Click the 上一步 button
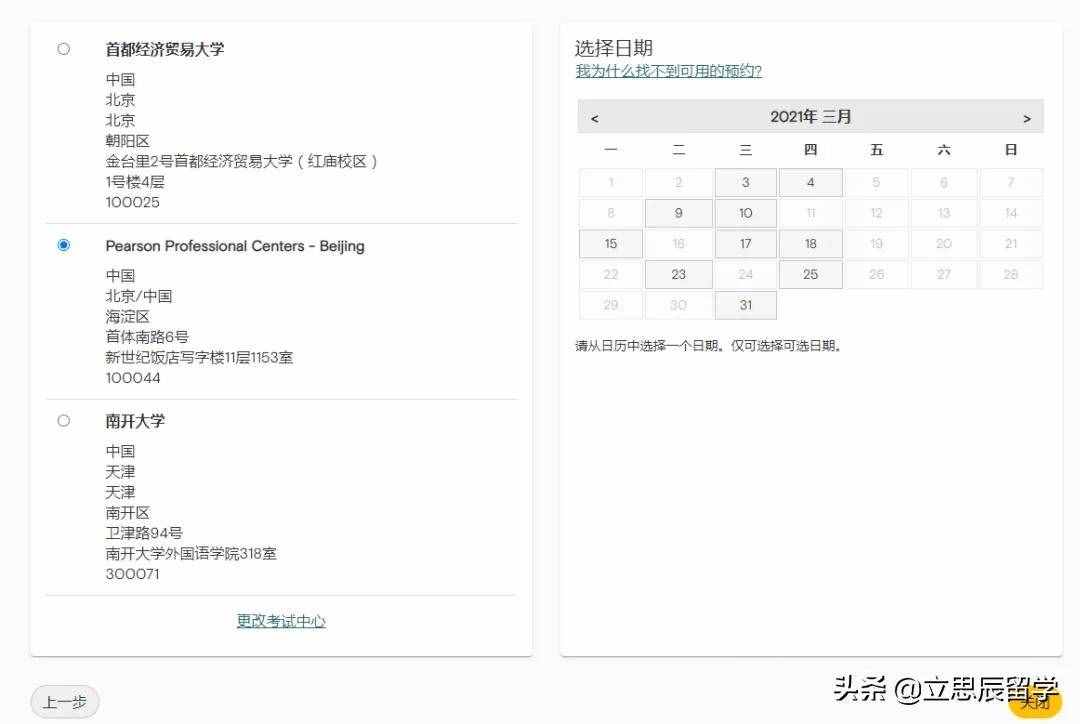Image resolution: width=1080 pixels, height=724 pixels. click(x=65, y=702)
